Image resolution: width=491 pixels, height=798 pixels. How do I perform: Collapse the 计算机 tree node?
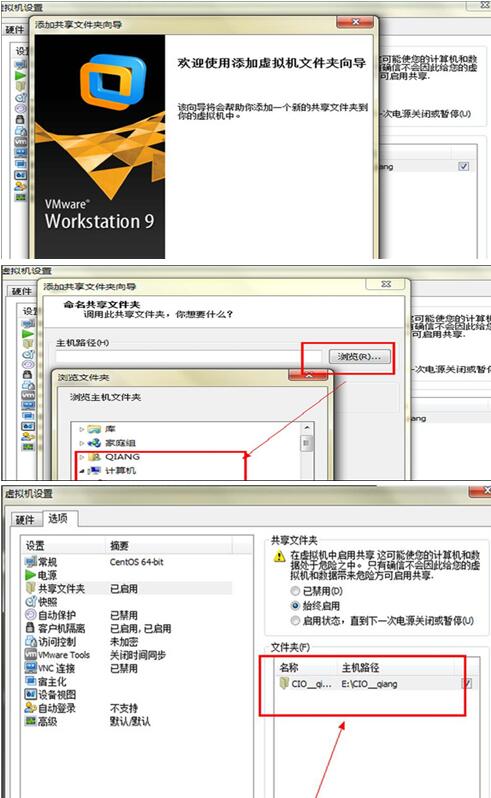tap(81, 471)
